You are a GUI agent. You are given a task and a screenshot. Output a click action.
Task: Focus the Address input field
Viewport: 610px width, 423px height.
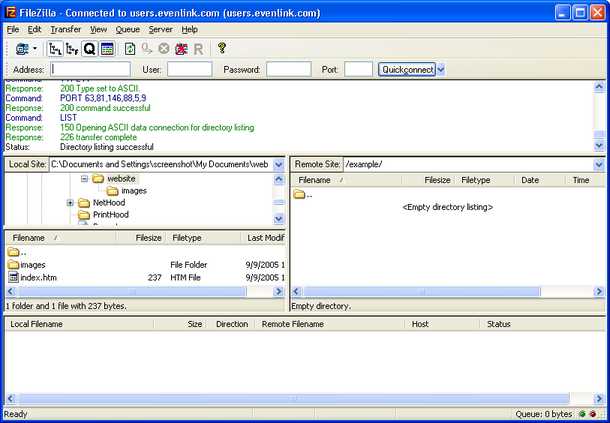click(90, 70)
